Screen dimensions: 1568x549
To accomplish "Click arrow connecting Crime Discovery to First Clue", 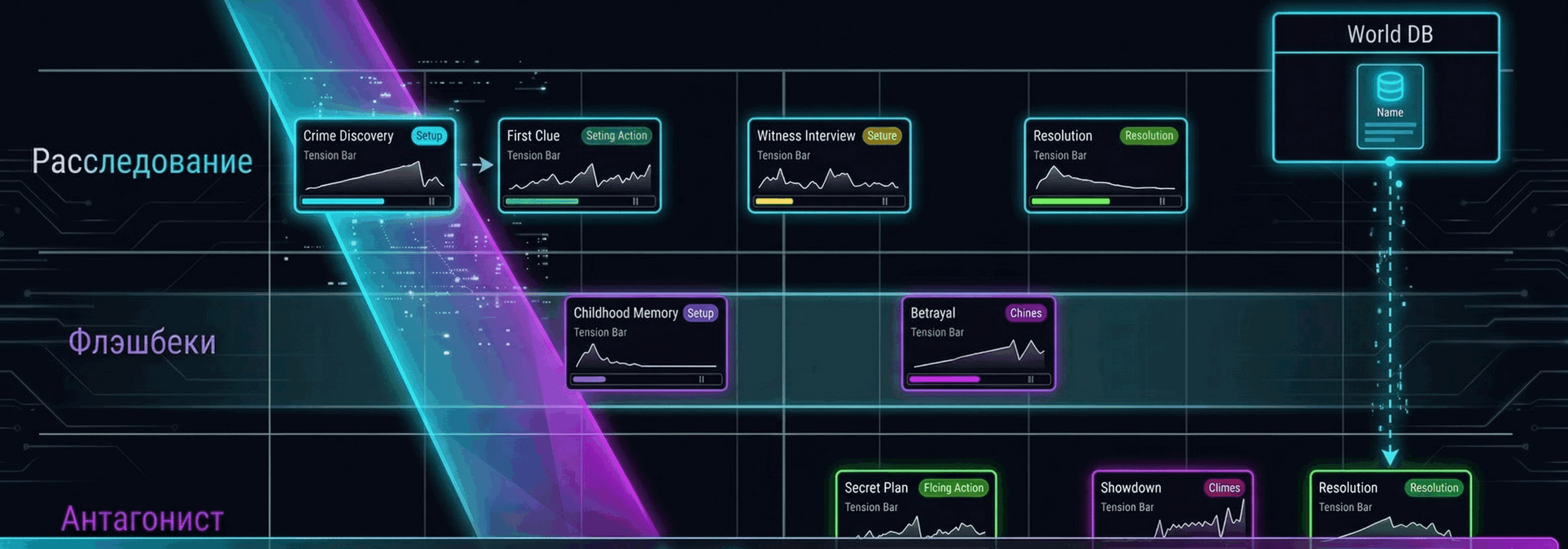I will tap(477, 165).
